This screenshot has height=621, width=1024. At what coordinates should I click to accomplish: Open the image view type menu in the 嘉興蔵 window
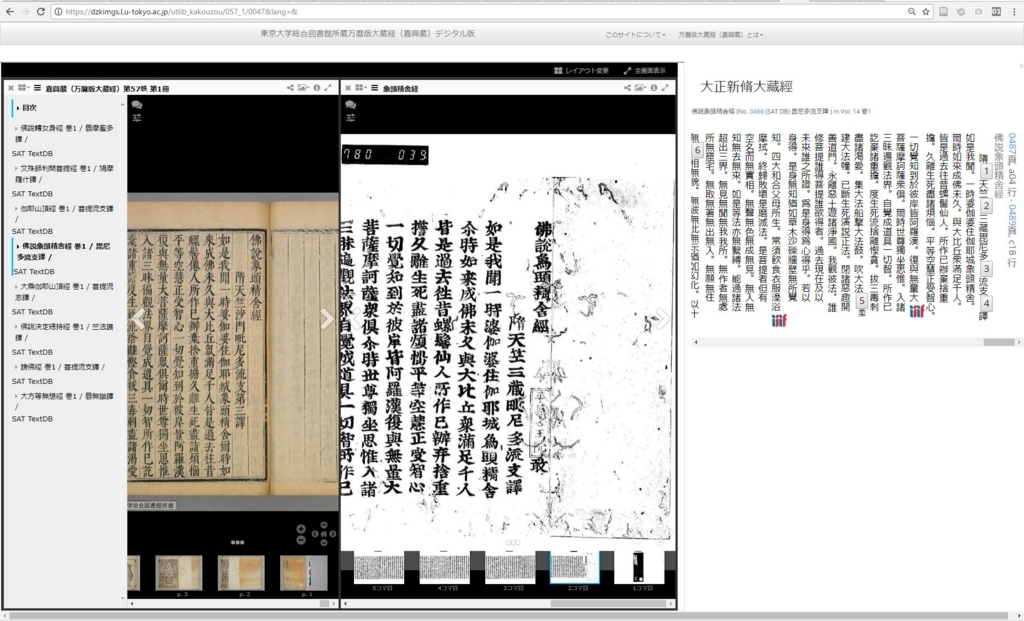point(303,88)
